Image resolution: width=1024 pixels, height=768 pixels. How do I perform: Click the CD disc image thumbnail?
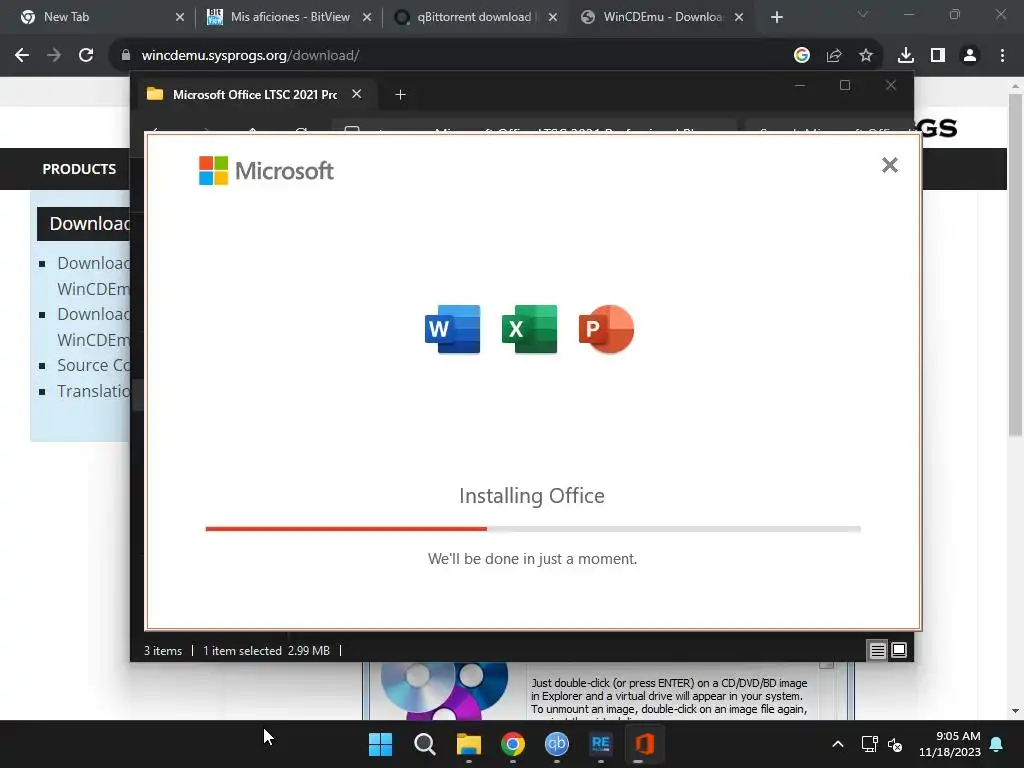coord(444,691)
